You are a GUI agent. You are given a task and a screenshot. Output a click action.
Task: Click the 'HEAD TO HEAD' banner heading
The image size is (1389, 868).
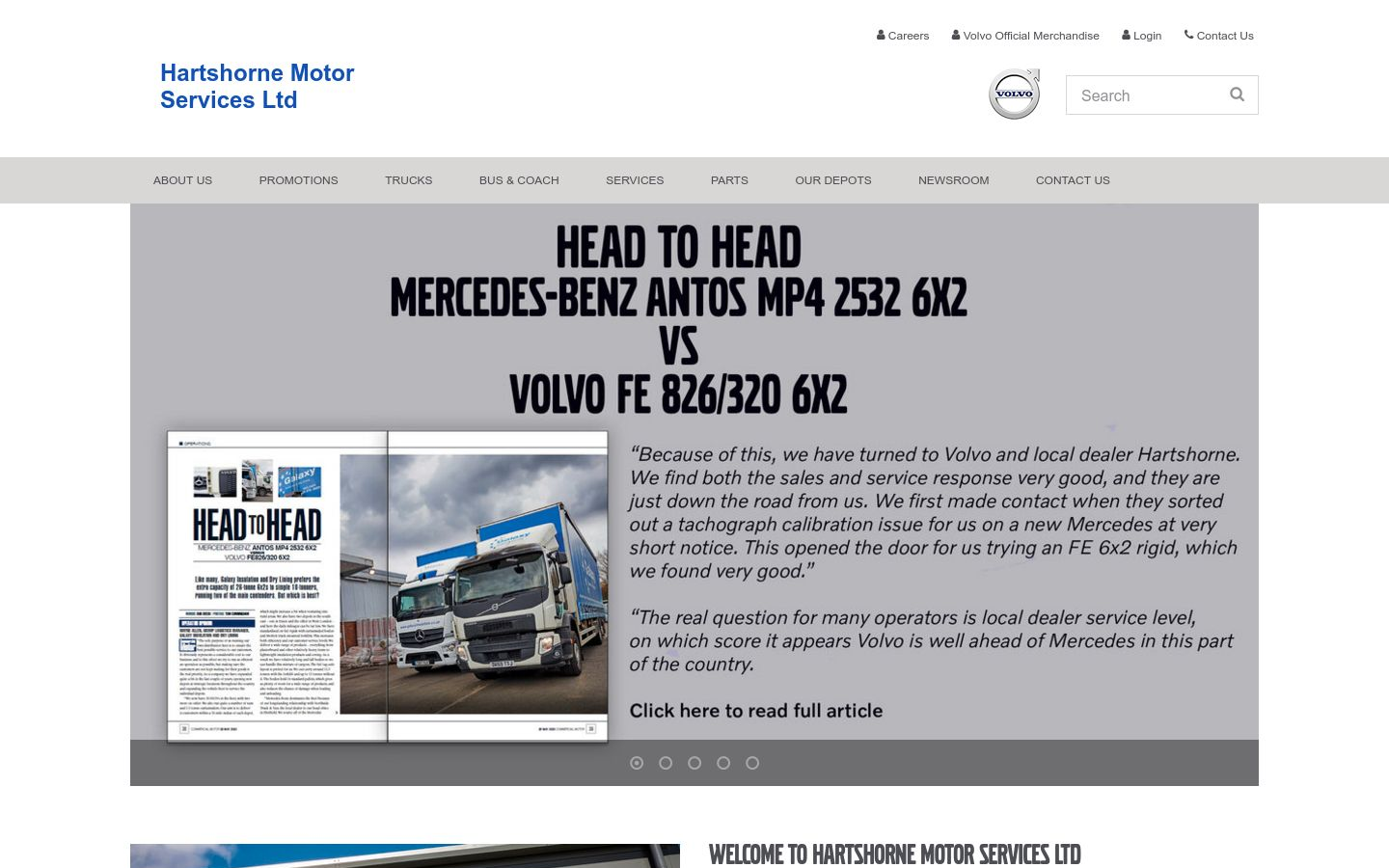point(679,248)
